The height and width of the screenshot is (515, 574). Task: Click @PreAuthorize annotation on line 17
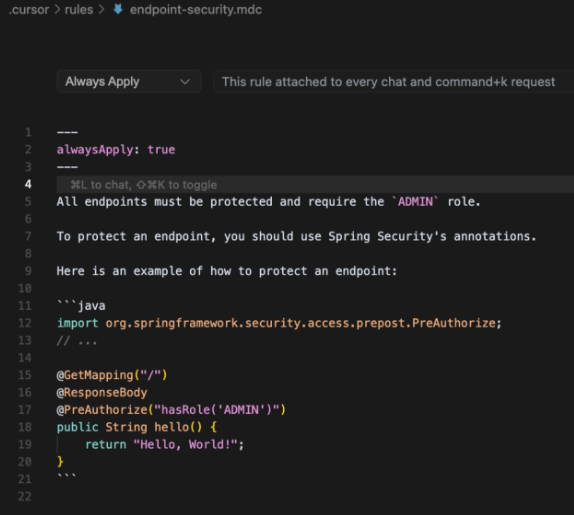102,410
